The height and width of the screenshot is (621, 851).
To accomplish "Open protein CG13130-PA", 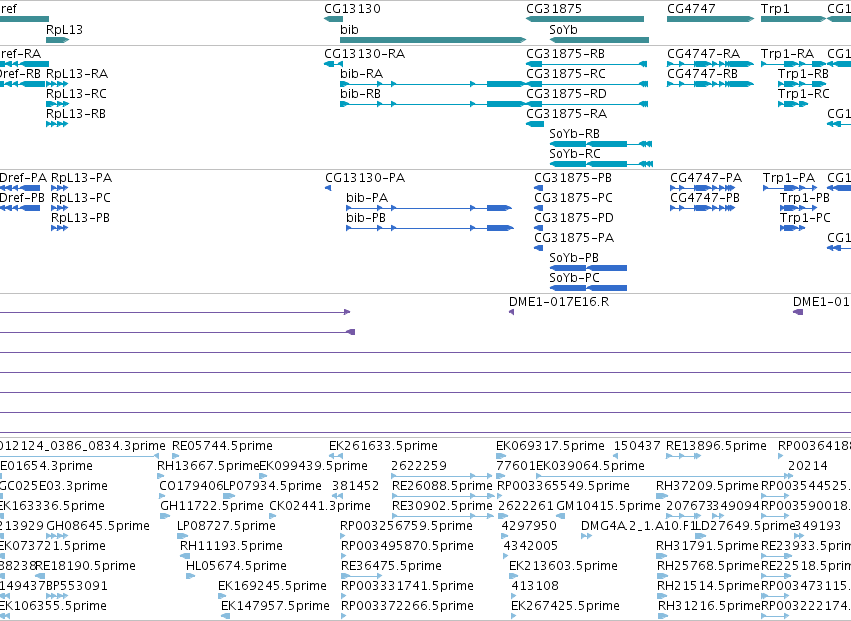I will (x=365, y=178).
